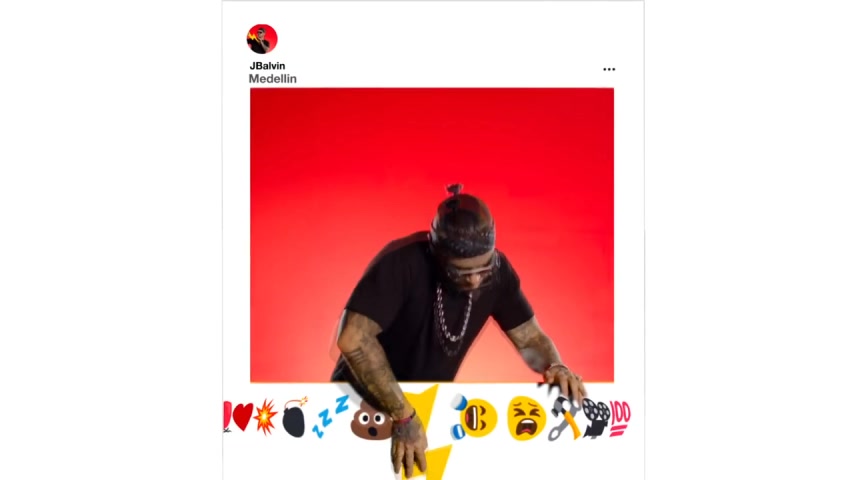Click the man's hand on the lightning bolt
Image resolution: width=852 pixels, height=480 pixels.
[x=409, y=446]
